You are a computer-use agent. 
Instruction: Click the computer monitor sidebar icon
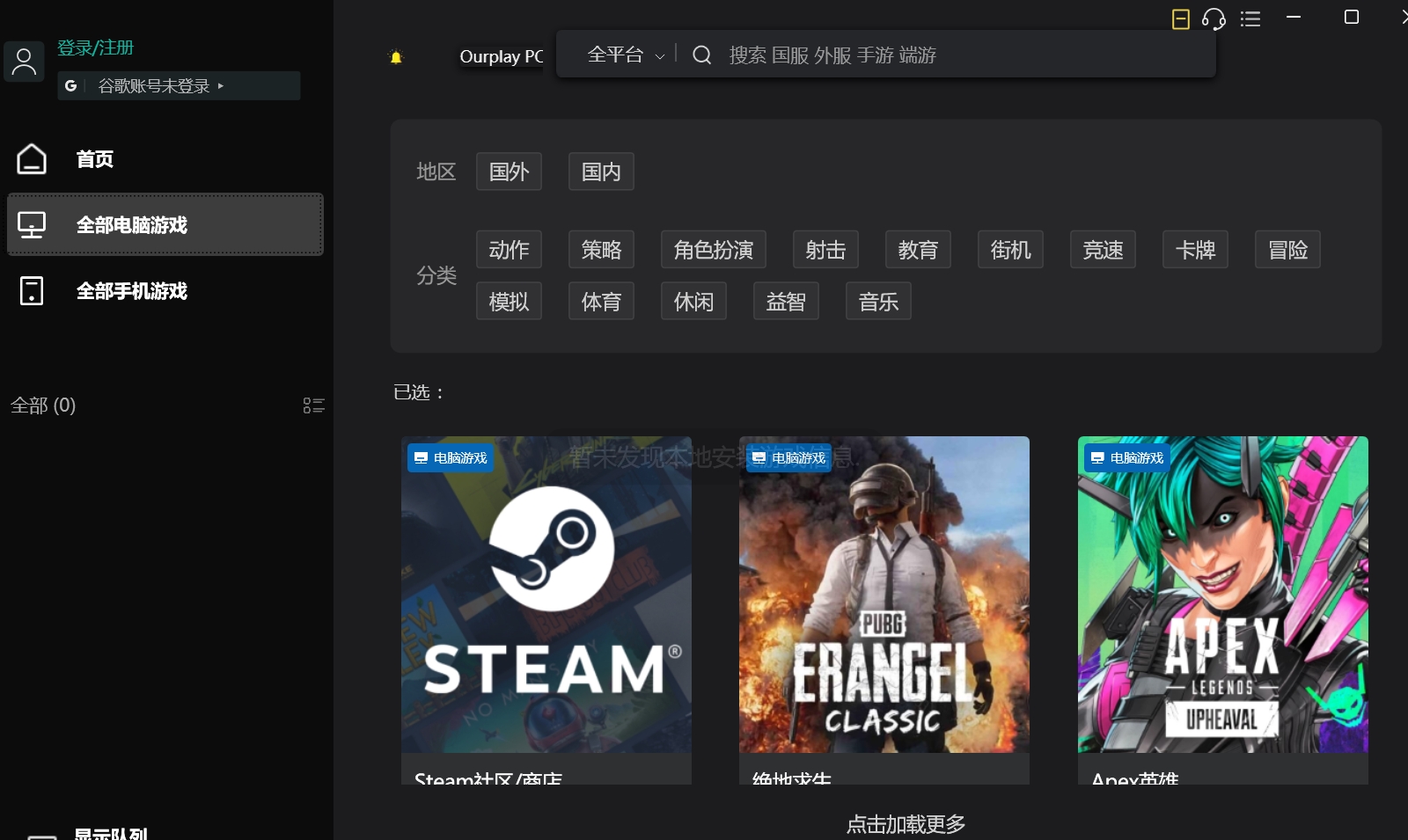pyautogui.click(x=32, y=225)
